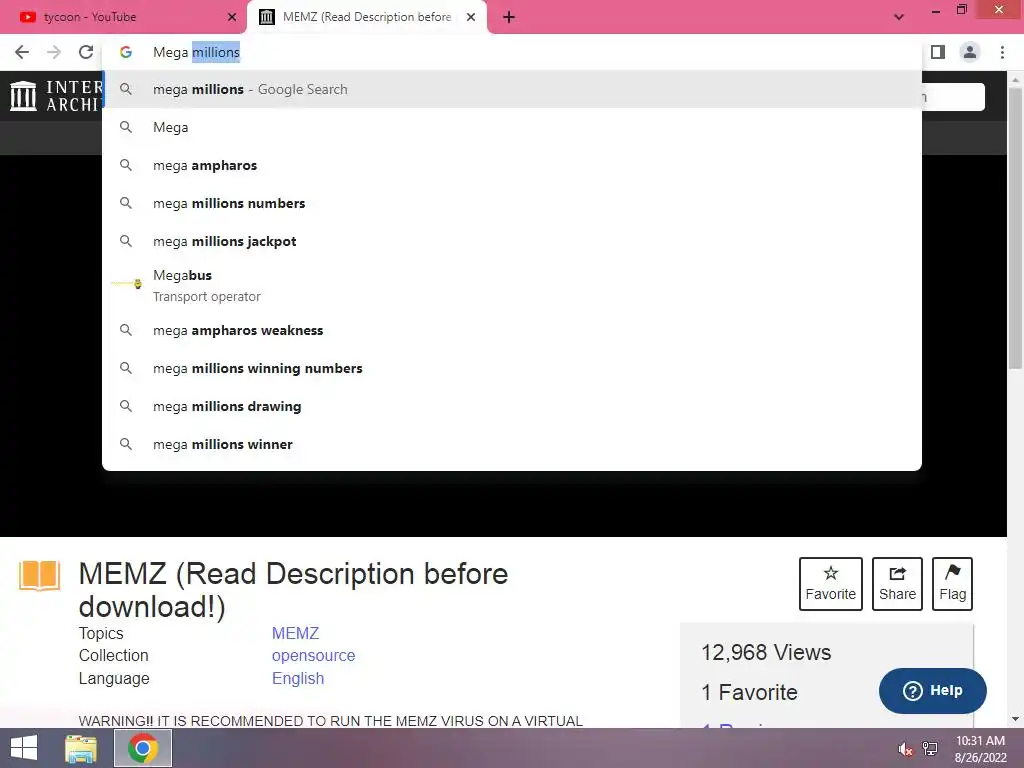Open Chrome three-dot menu
The image size is (1024, 768).
[1002, 52]
